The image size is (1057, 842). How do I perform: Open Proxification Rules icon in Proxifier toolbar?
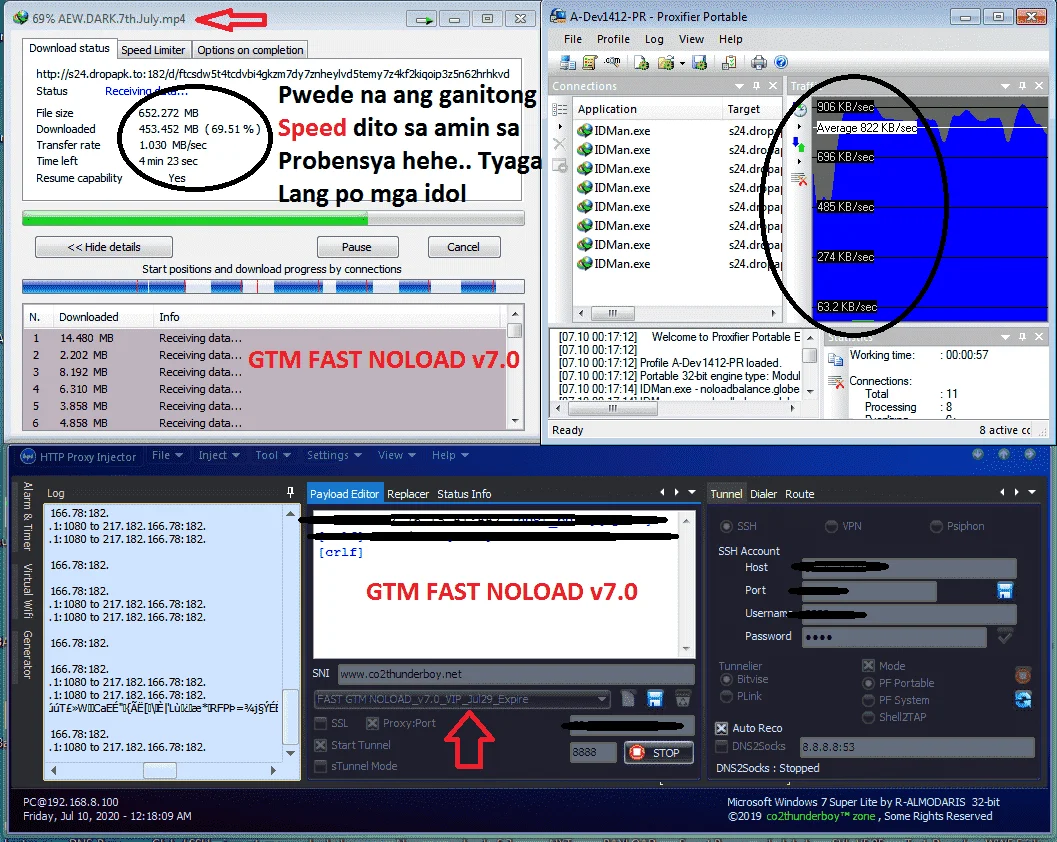590,63
